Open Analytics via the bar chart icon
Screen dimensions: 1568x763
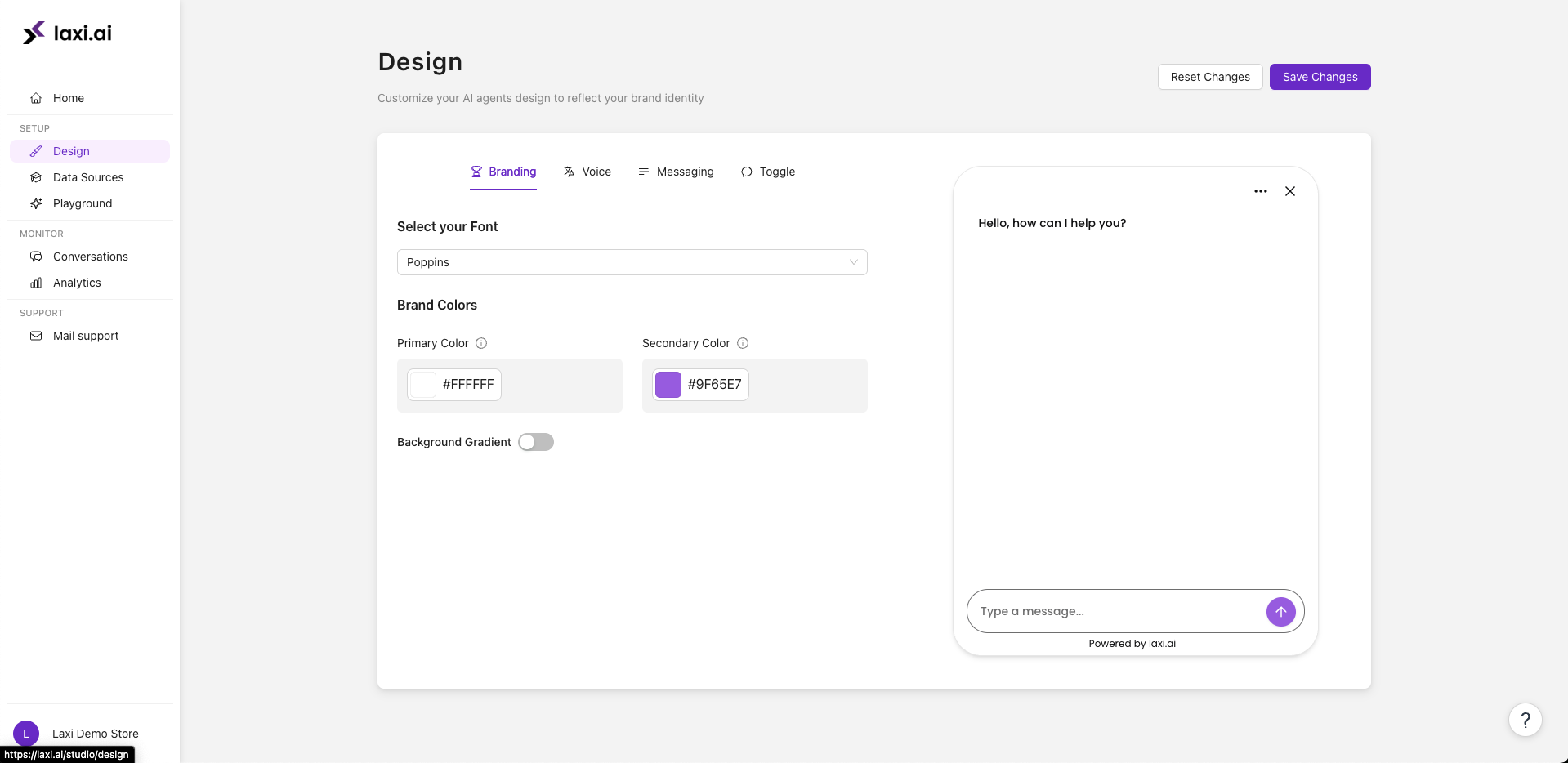point(36,283)
